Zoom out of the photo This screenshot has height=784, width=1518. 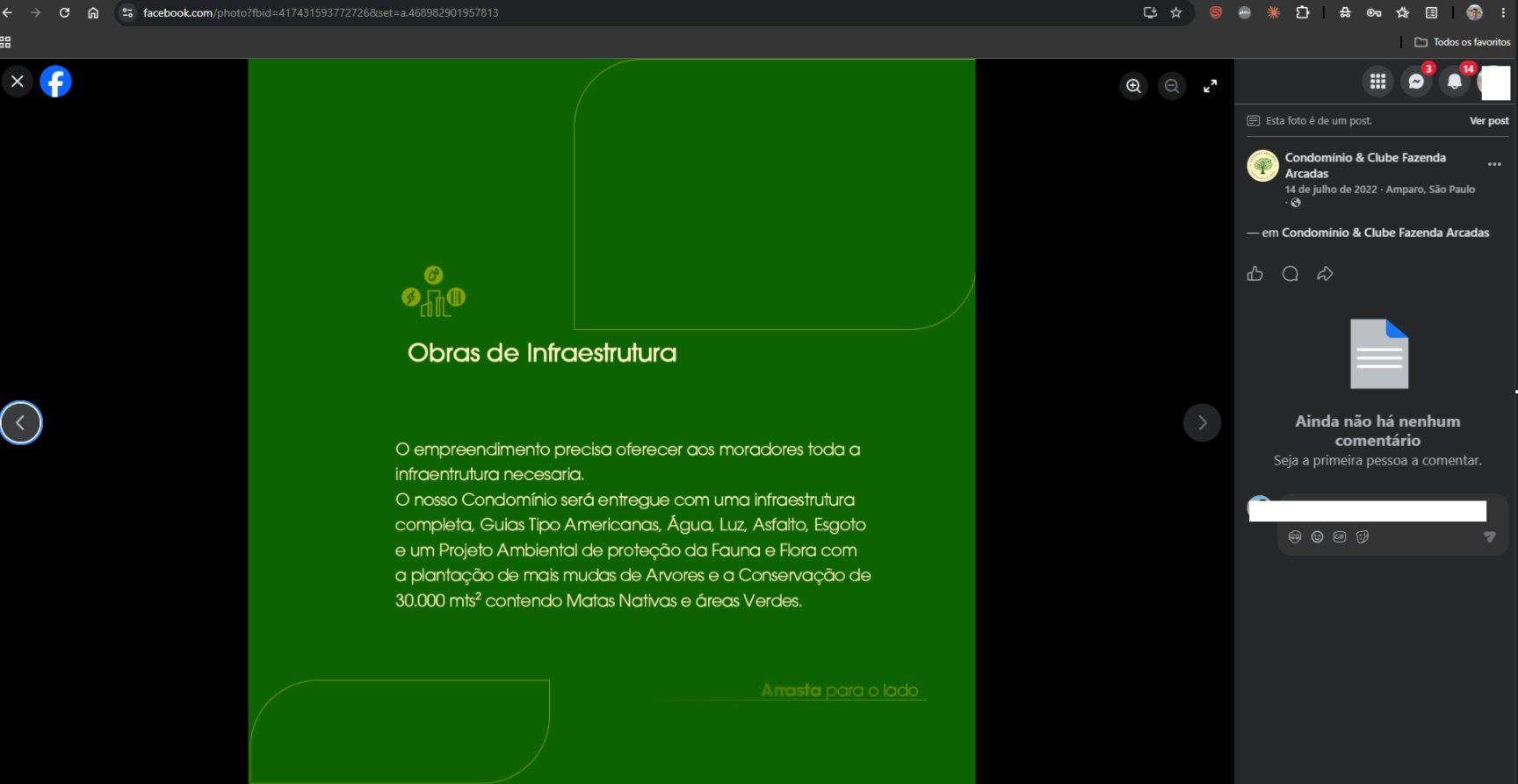(1172, 86)
